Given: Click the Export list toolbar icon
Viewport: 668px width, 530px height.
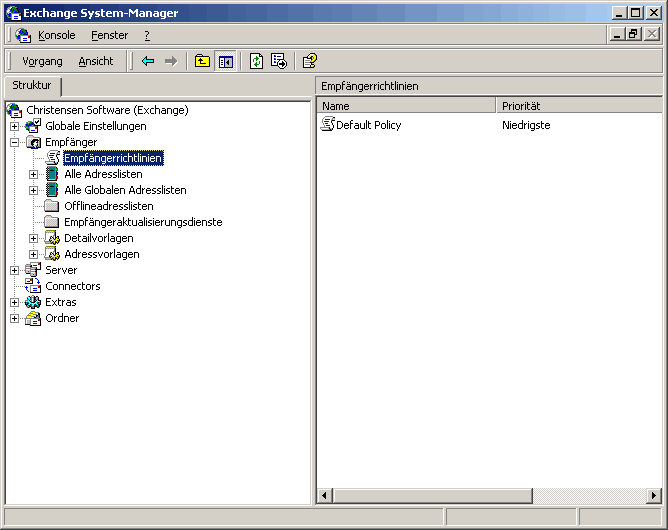Looking at the screenshot, I should (279, 61).
